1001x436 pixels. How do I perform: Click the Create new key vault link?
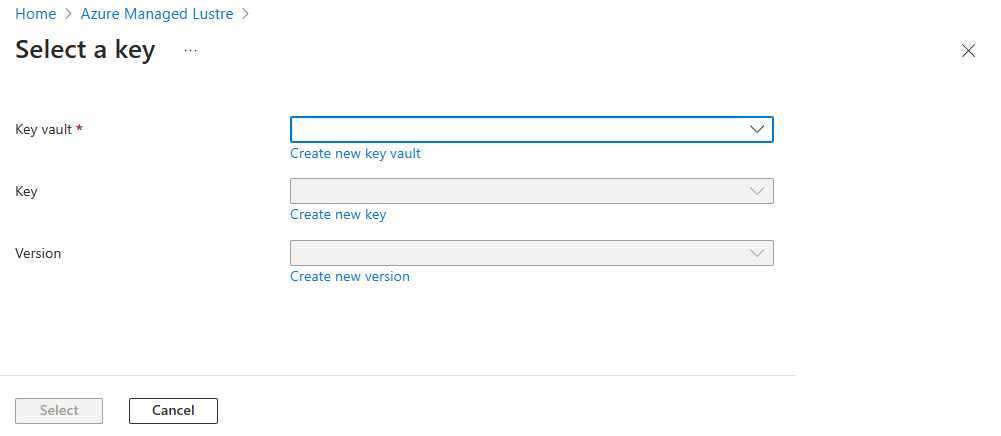coord(355,153)
